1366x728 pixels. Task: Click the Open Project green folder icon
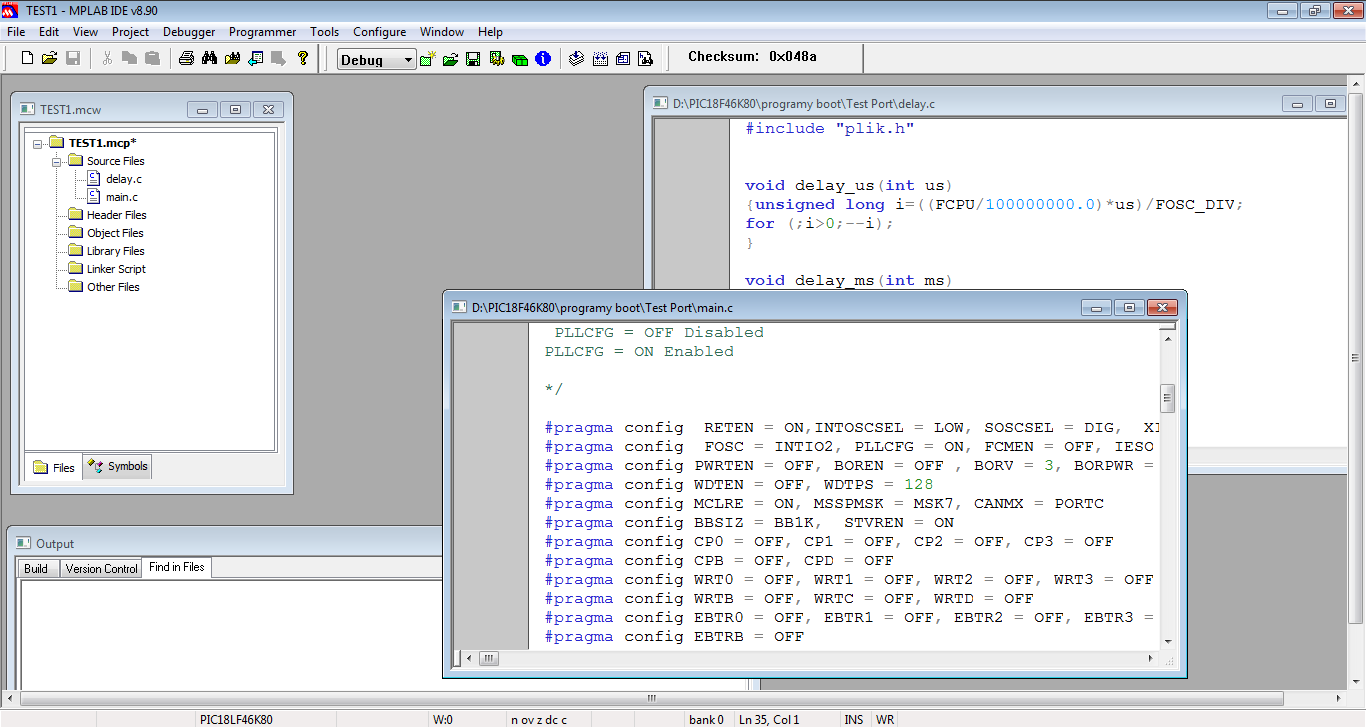pos(450,59)
